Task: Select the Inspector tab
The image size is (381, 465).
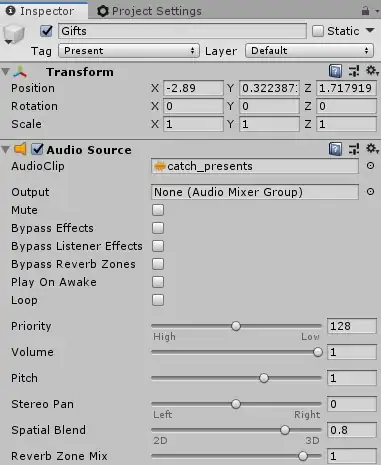Action: click(x=40, y=11)
